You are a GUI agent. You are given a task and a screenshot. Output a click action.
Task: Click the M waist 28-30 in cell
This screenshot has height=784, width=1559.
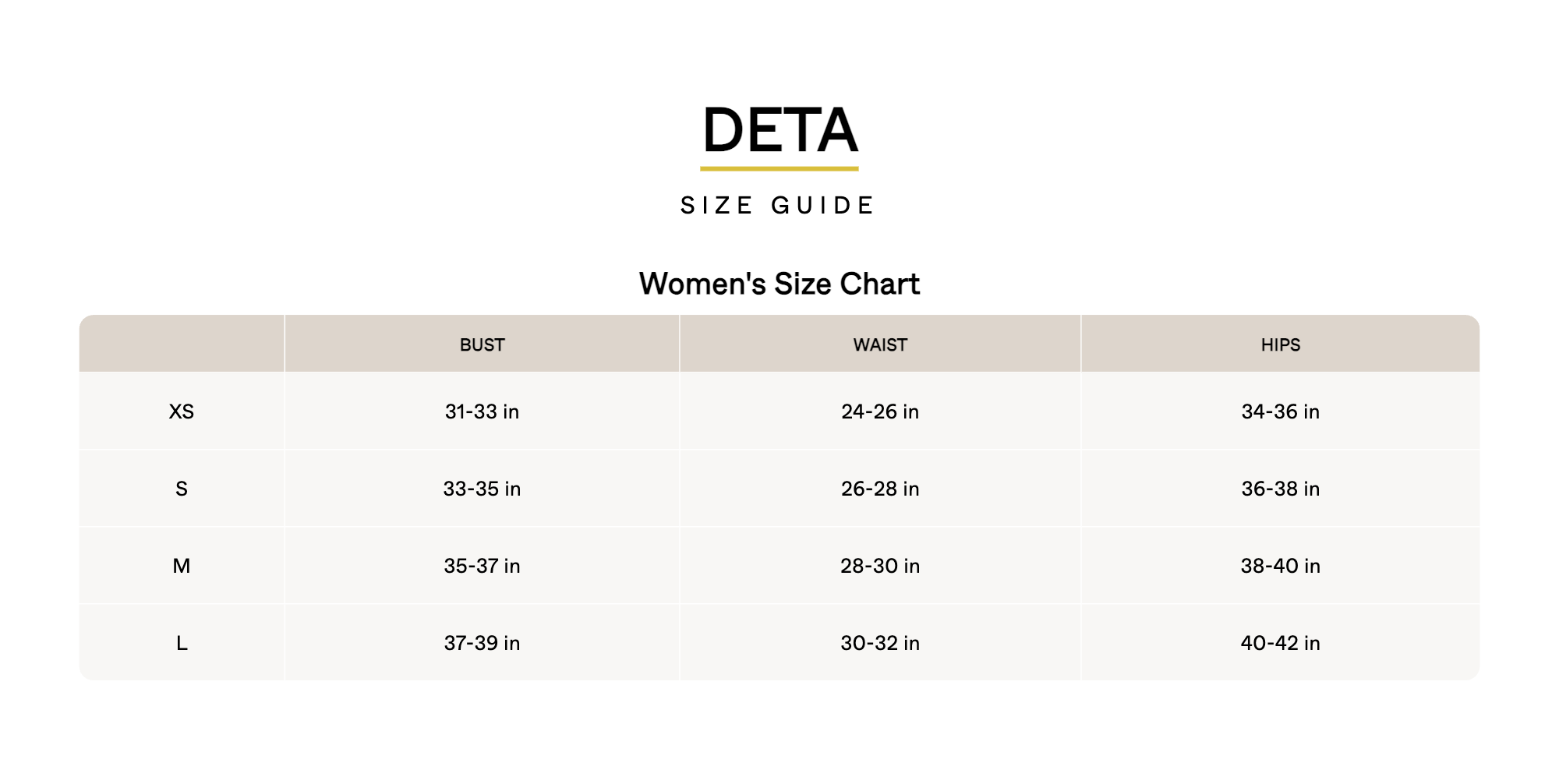click(880, 566)
